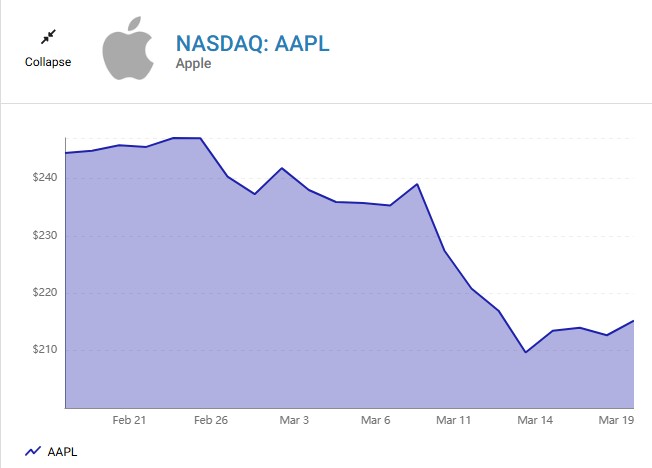Click the $240 price axis label
The height and width of the screenshot is (468, 652).
click(x=46, y=178)
